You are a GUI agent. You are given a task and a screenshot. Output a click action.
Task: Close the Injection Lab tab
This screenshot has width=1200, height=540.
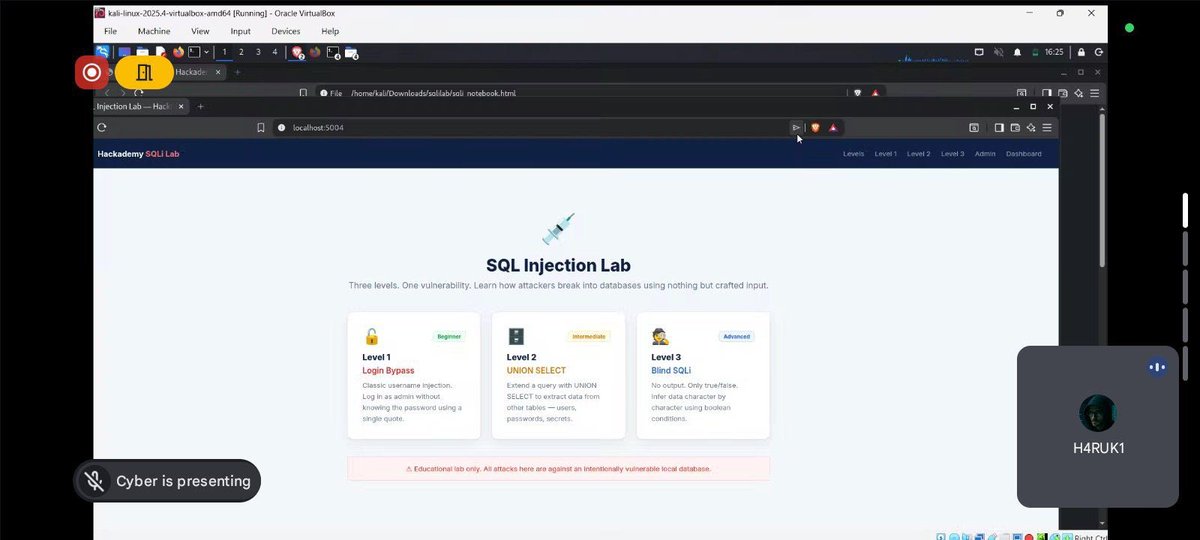181,106
